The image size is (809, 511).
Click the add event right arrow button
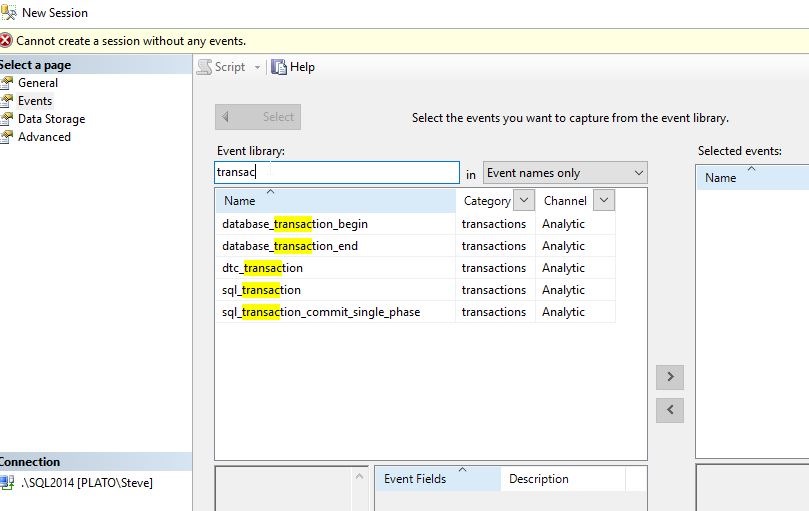(x=670, y=377)
